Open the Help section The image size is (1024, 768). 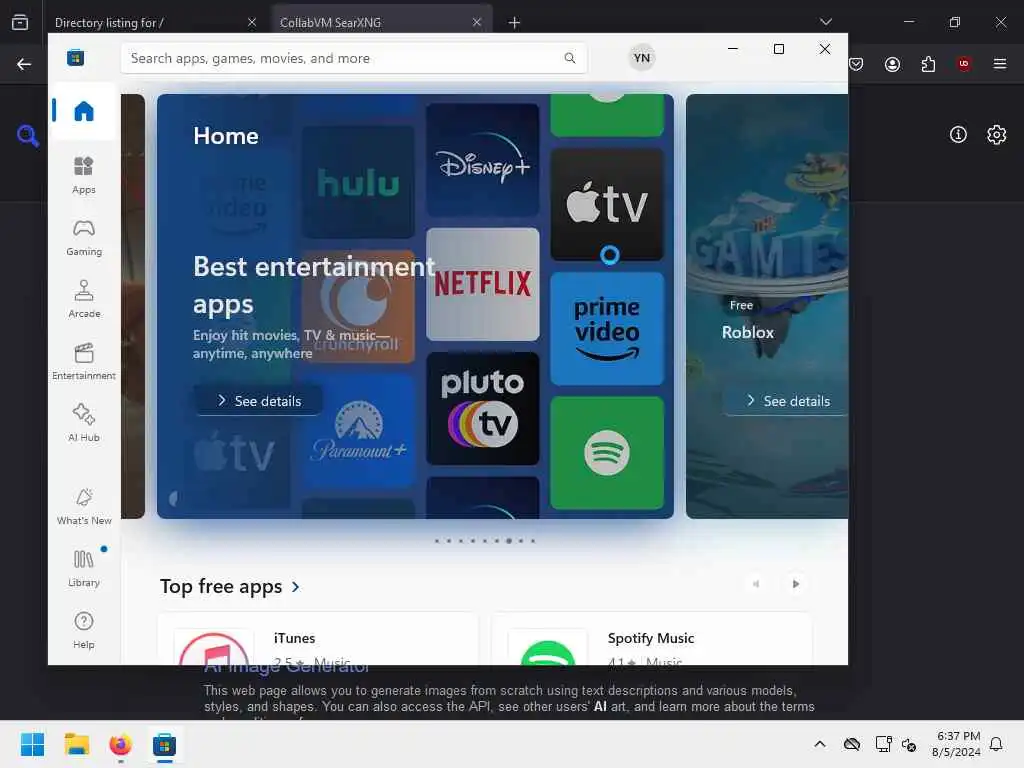pos(84,630)
